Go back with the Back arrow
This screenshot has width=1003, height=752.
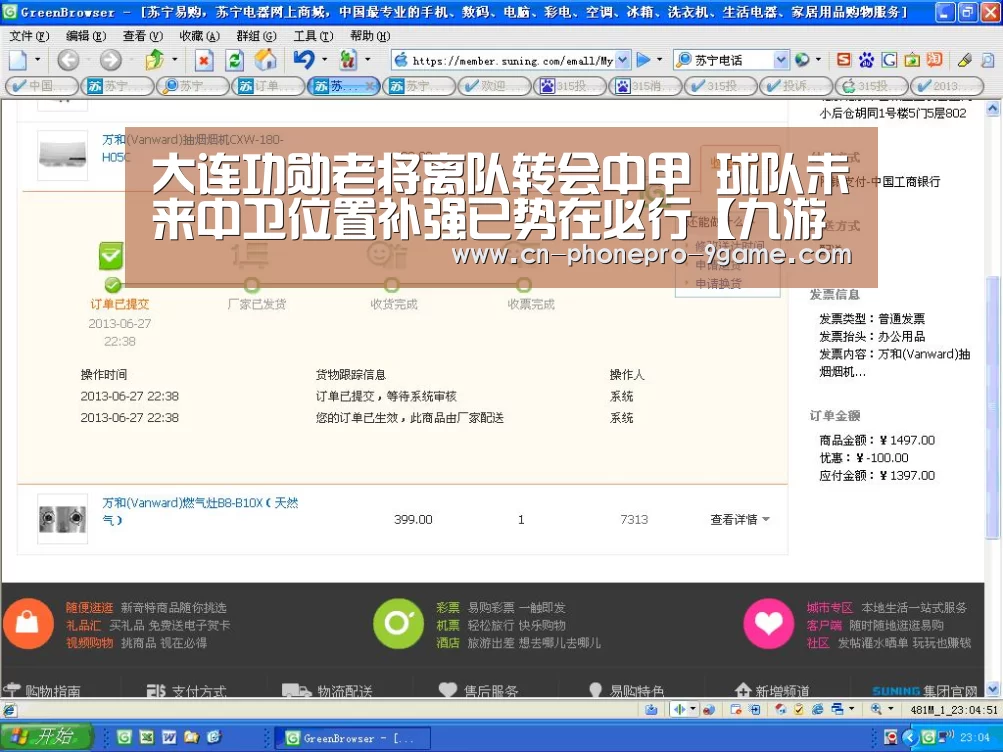click(68, 60)
